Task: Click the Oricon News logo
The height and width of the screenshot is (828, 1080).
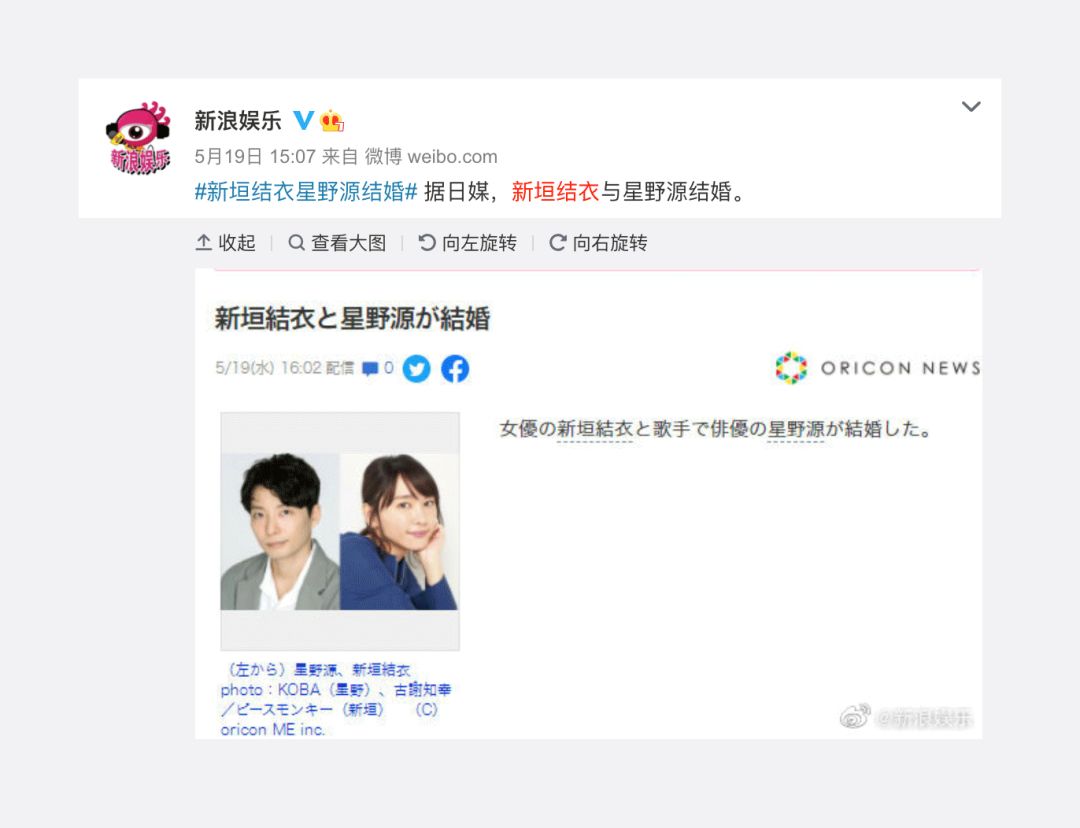Action: [878, 368]
